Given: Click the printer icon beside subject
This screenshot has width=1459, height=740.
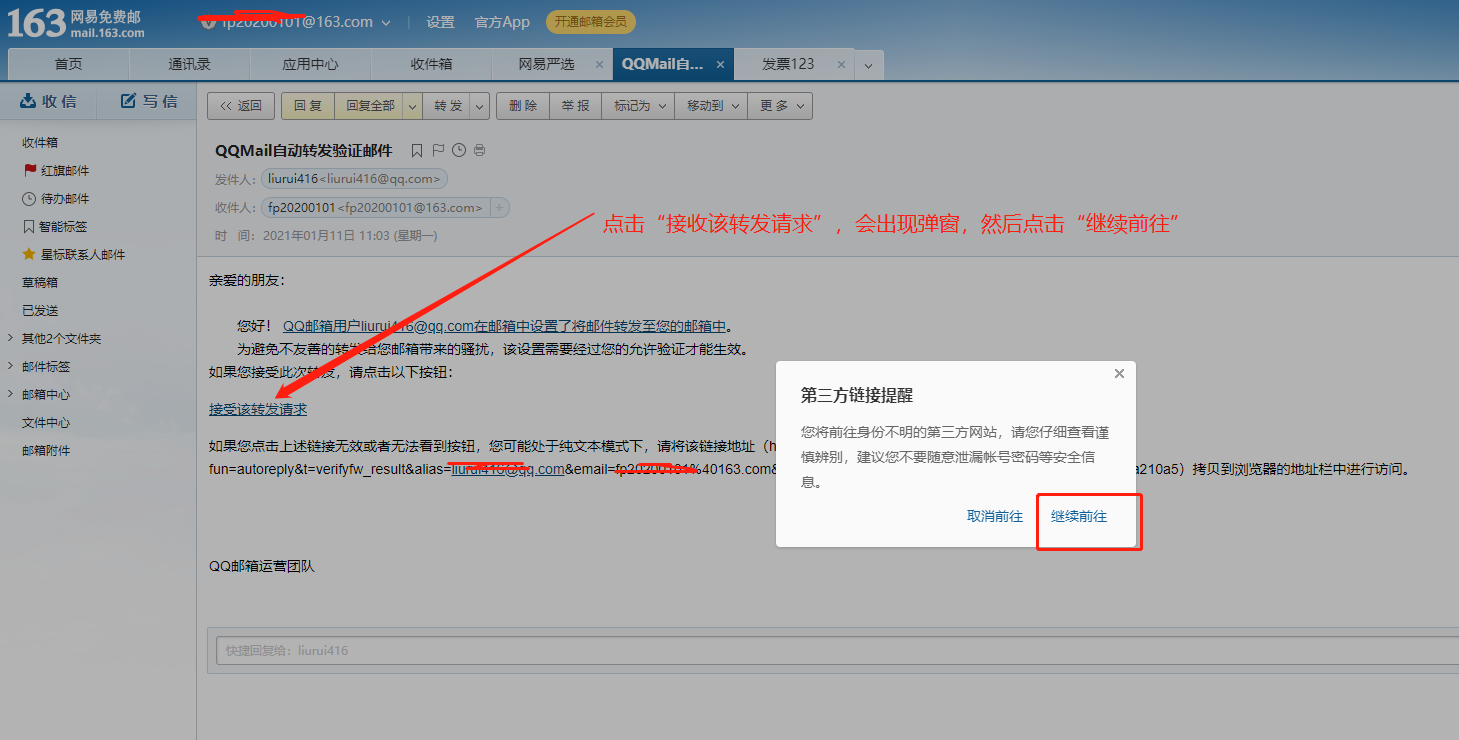Looking at the screenshot, I should click(x=479, y=151).
